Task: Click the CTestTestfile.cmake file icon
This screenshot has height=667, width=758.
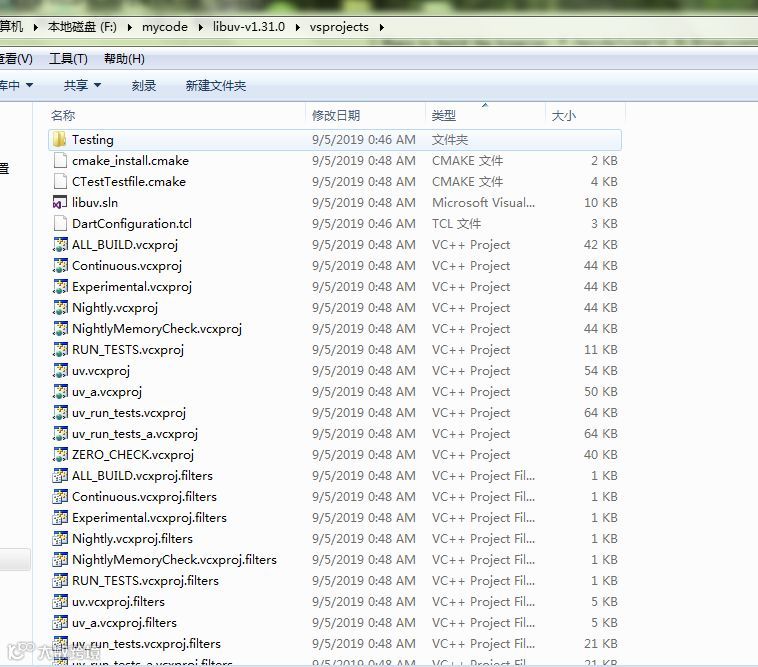Action: [60, 182]
